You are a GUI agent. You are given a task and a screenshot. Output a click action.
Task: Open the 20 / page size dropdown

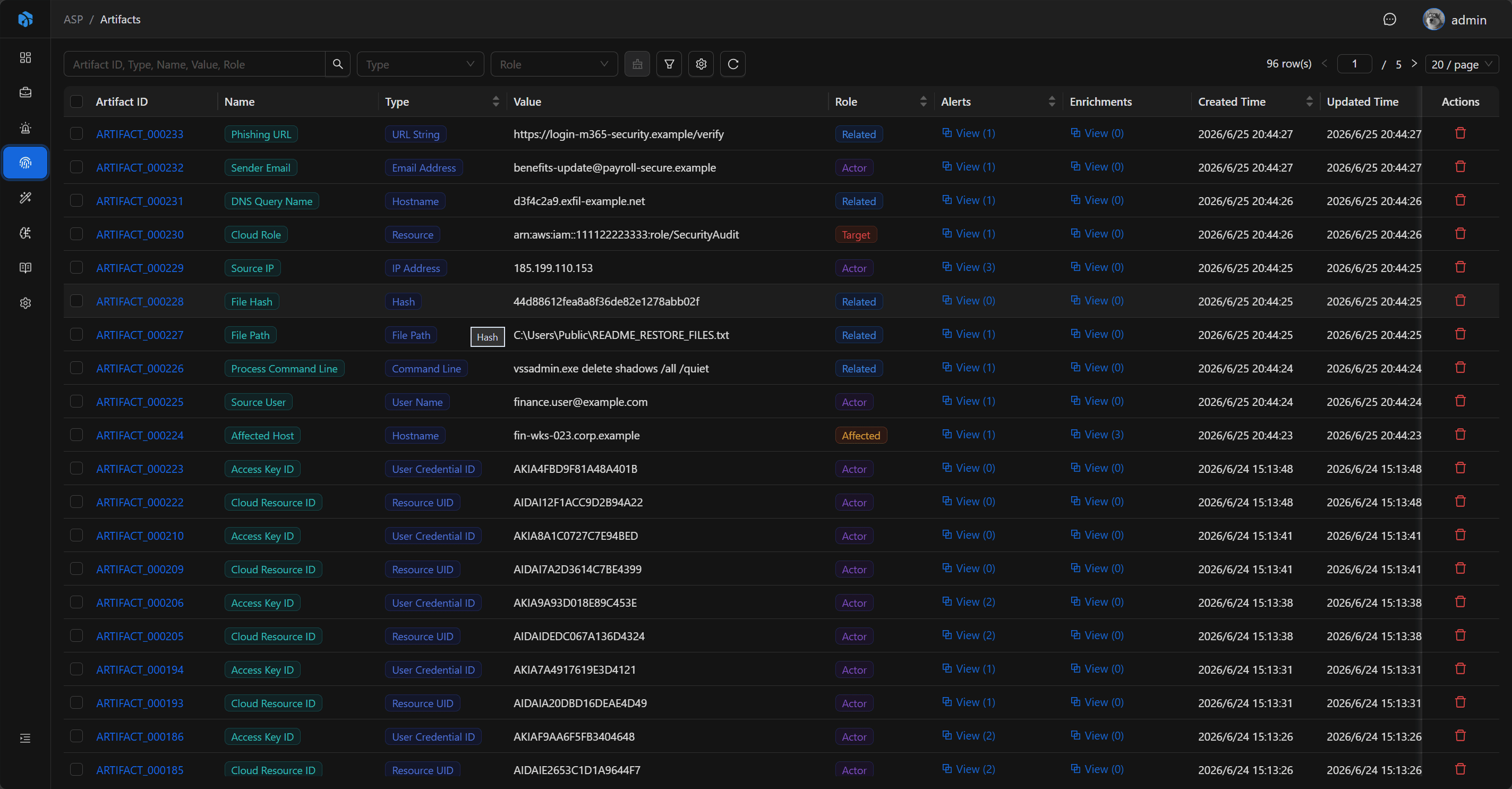pos(1462,64)
